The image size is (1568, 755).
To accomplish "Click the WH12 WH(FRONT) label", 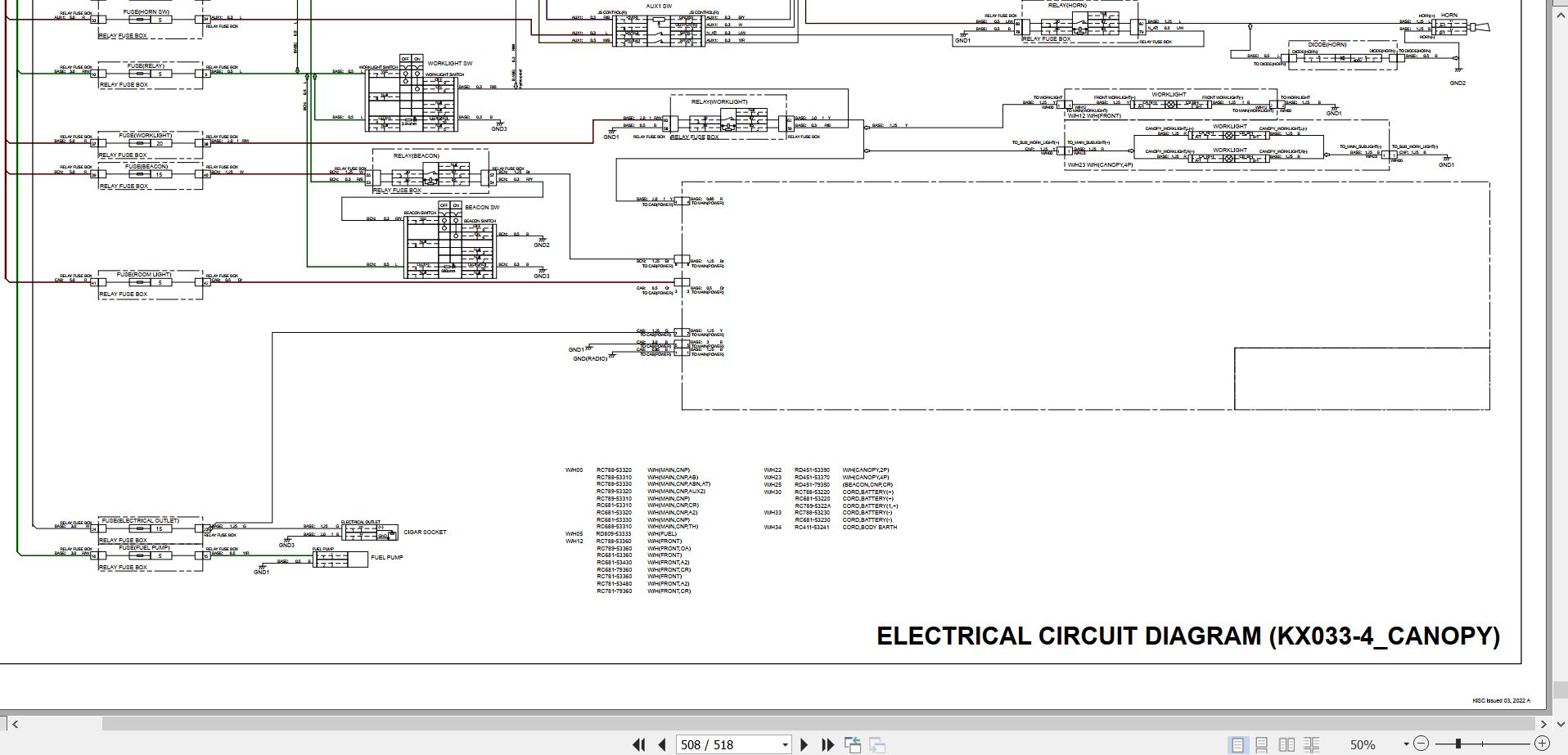I will [1094, 116].
